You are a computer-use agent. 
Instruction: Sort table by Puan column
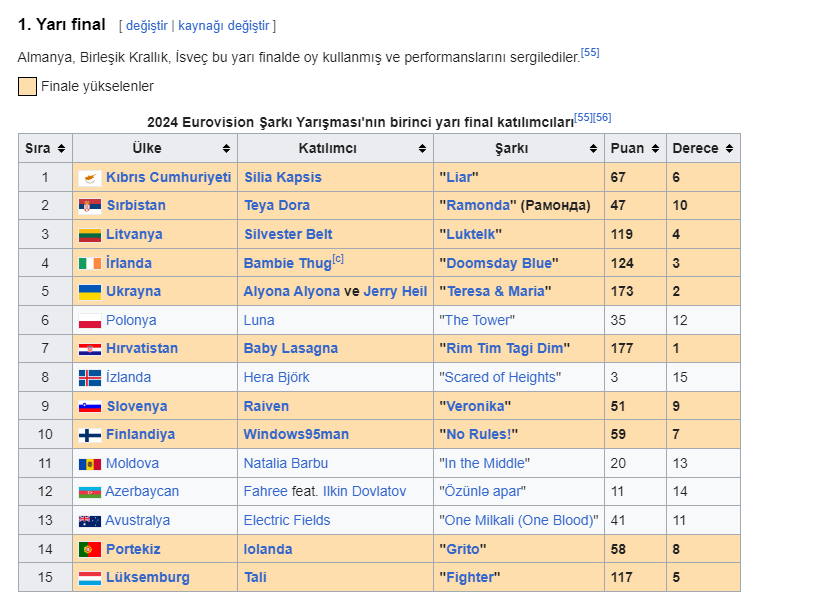pos(634,148)
